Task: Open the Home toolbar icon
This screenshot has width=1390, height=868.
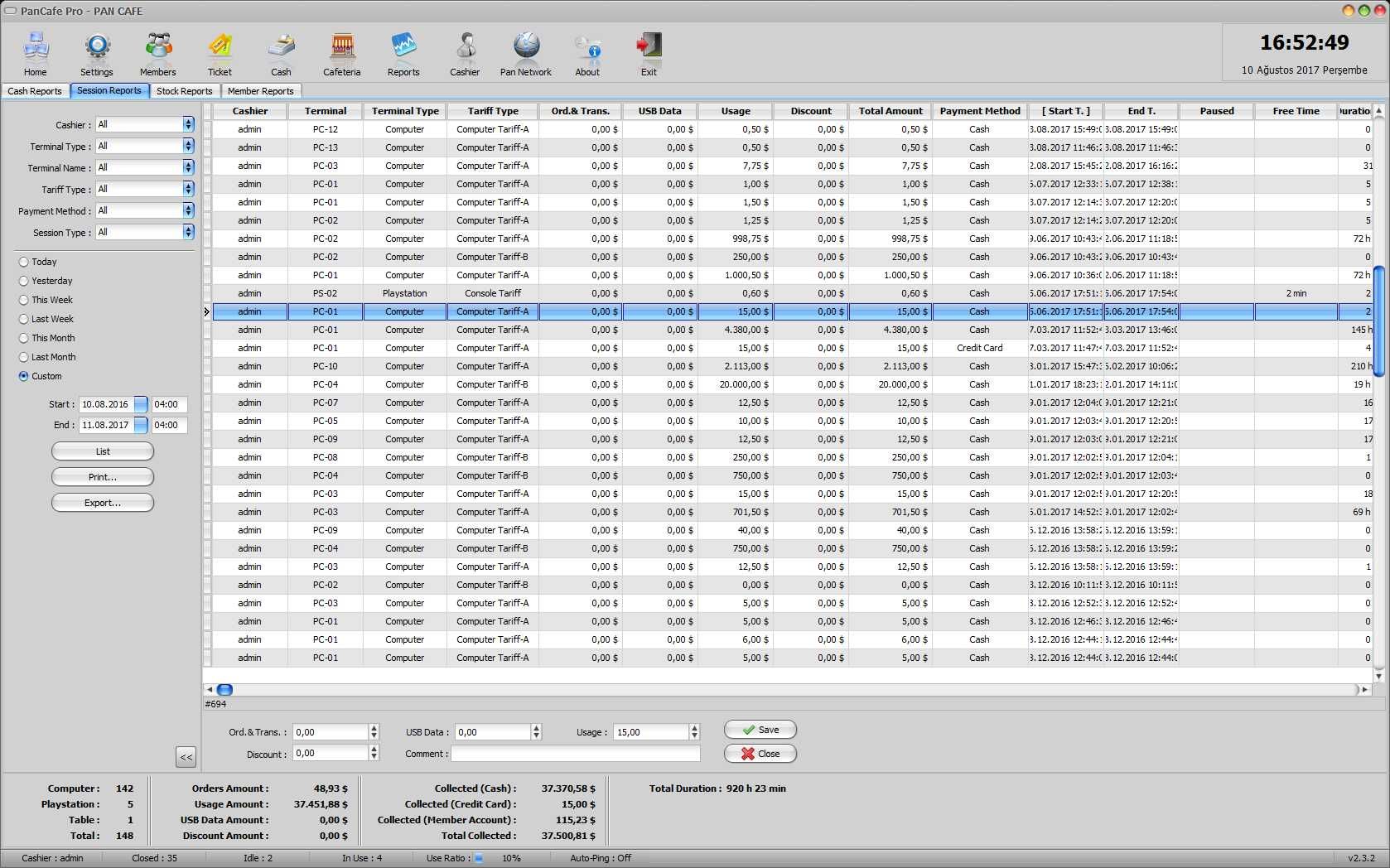Action: [x=35, y=55]
